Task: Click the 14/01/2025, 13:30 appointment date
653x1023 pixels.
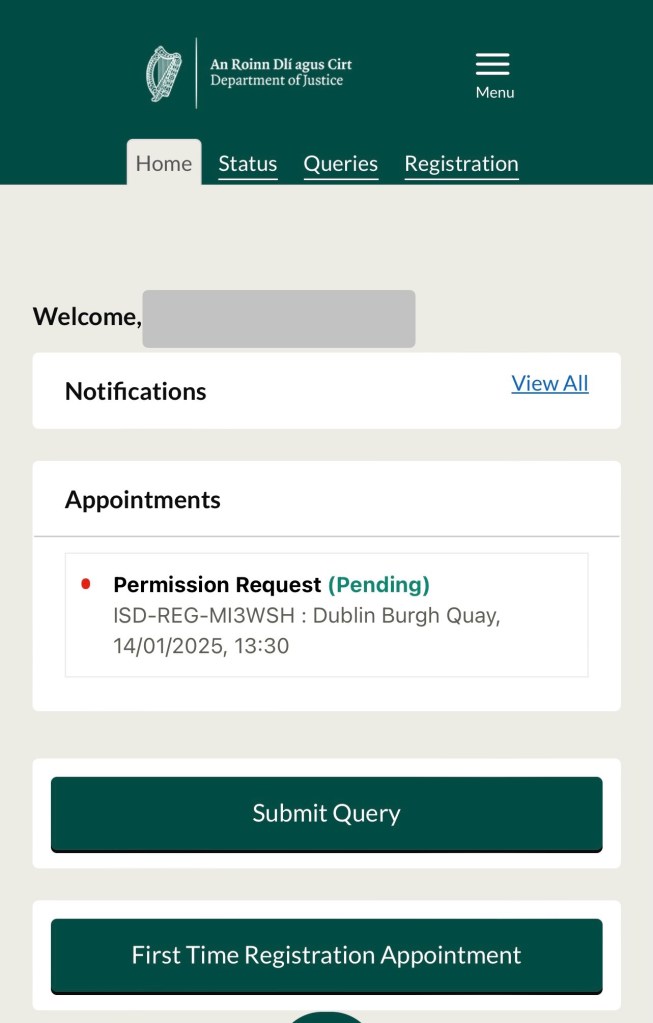Action: coord(201,646)
